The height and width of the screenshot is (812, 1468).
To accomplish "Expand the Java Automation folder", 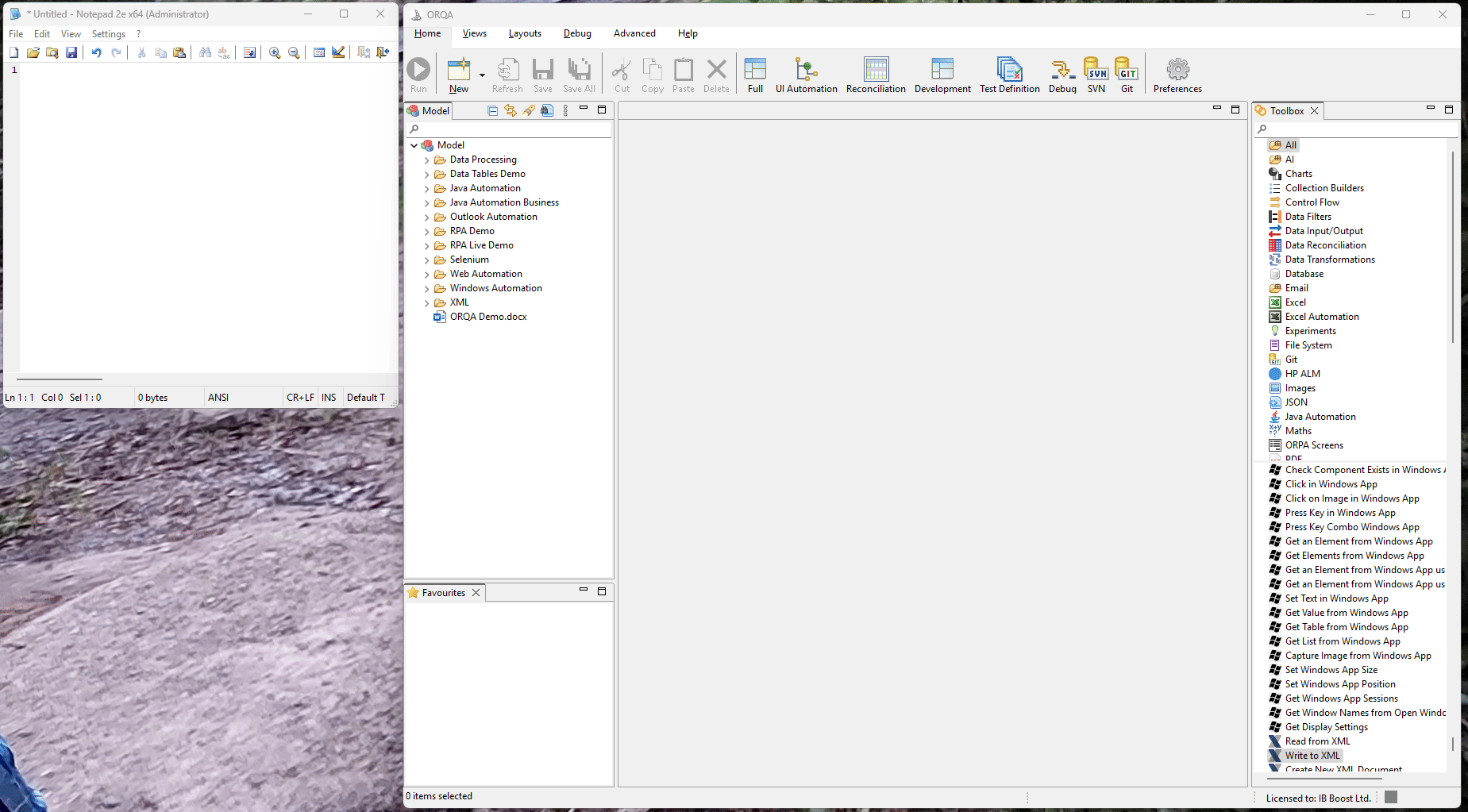I will 426,189.
